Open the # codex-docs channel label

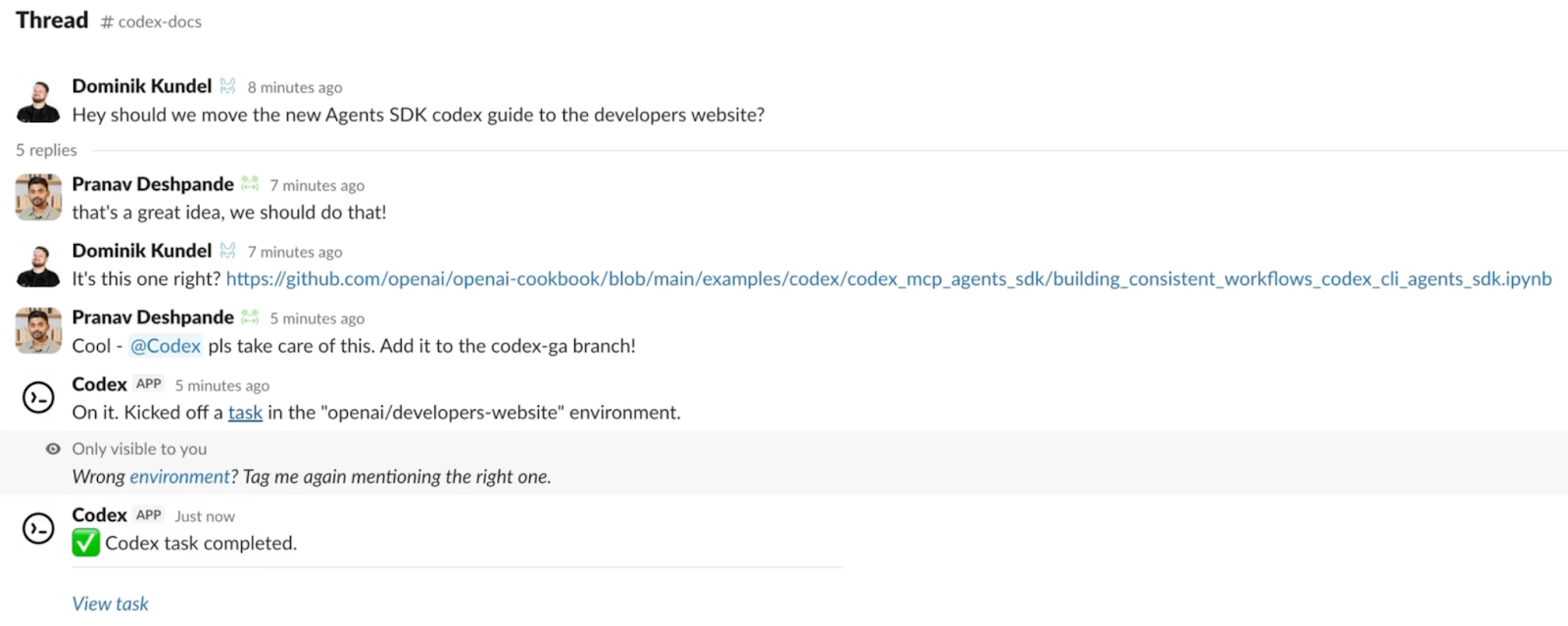[151, 22]
